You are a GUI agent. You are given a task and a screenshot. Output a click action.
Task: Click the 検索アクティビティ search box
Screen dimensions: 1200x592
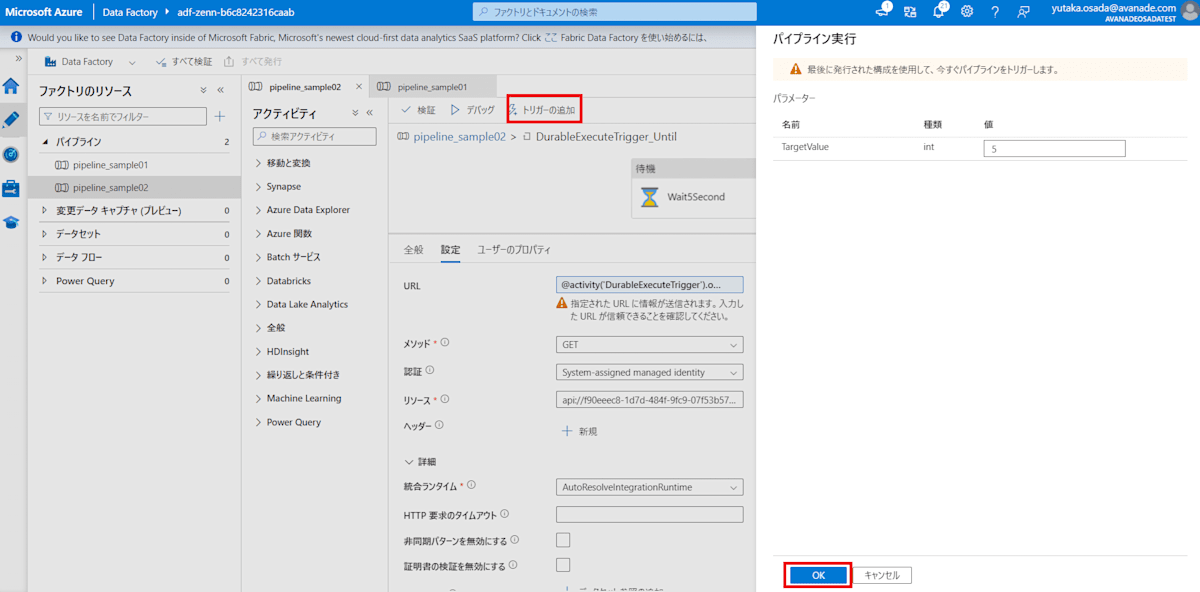coord(314,136)
